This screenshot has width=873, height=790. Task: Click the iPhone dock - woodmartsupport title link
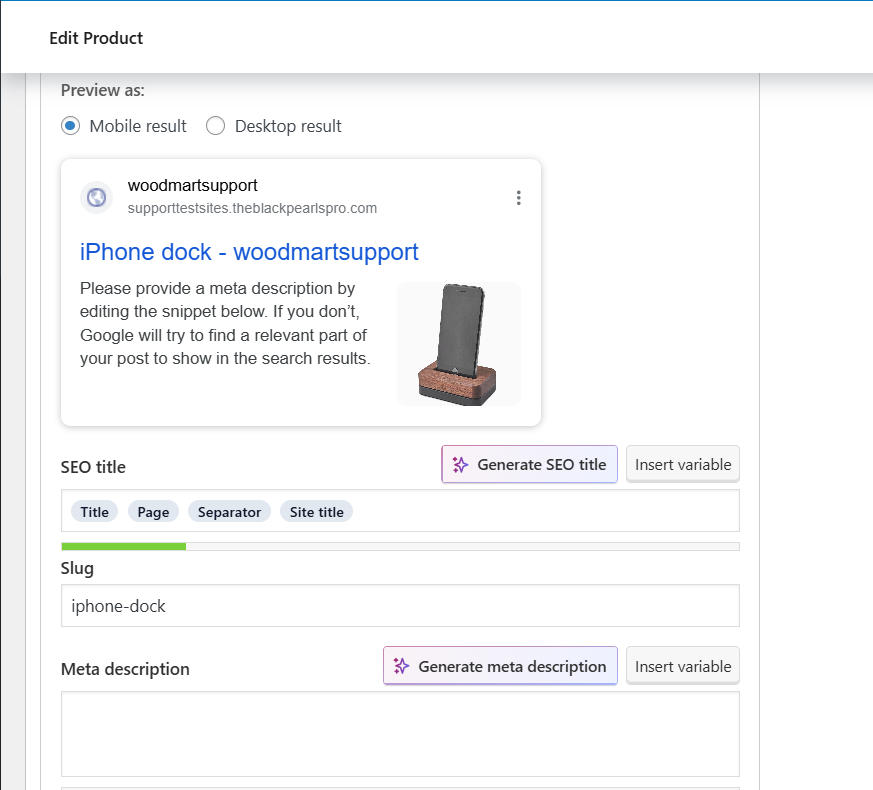[249, 252]
